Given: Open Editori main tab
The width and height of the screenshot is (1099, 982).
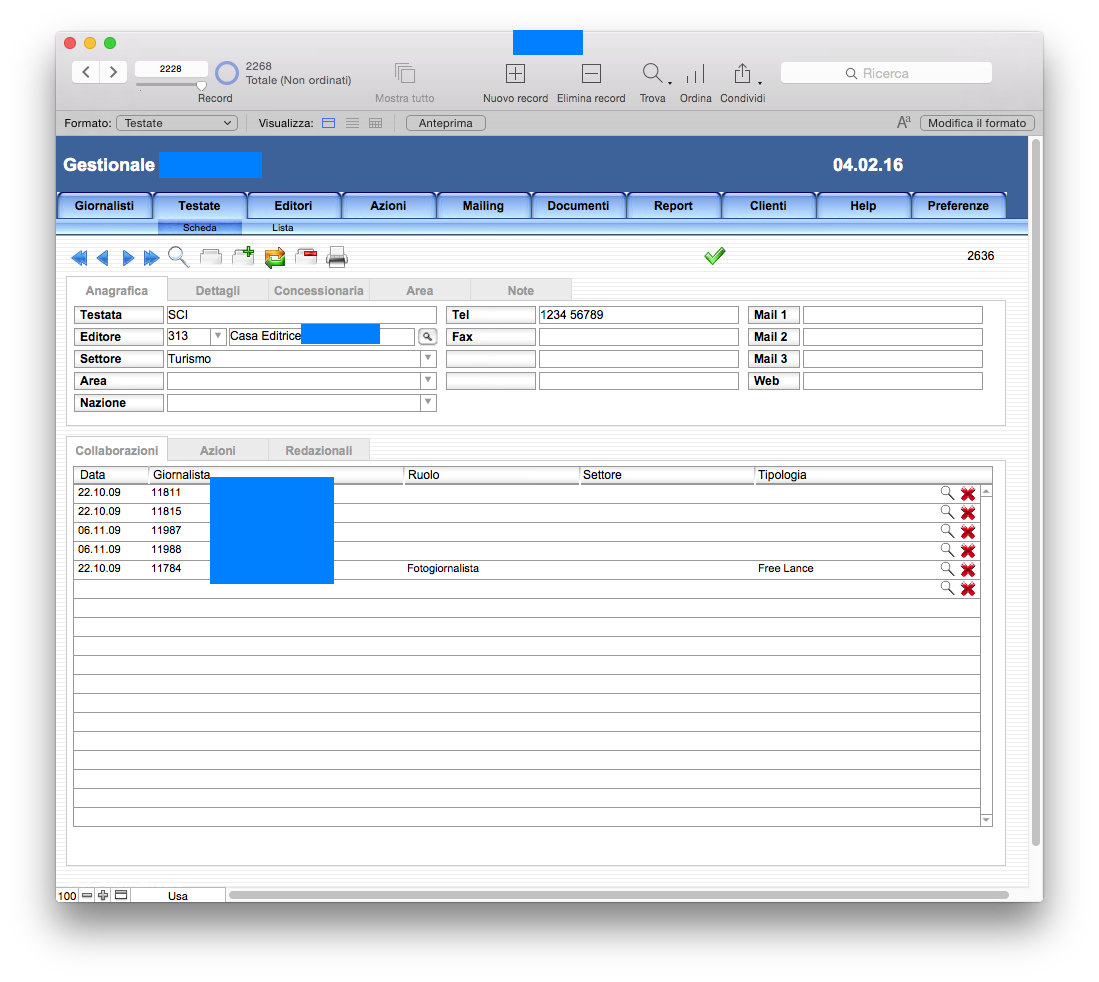Looking at the screenshot, I should pos(293,206).
